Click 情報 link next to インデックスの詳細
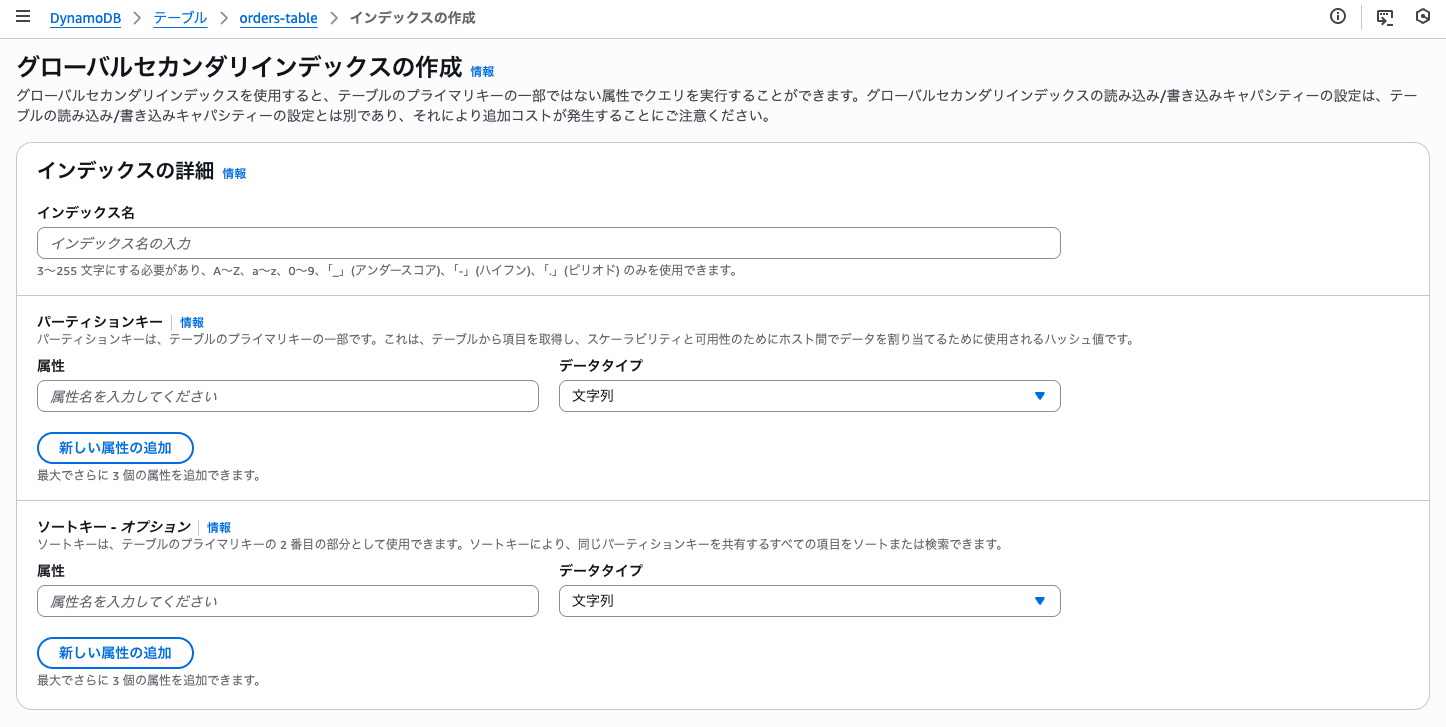The height and width of the screenshot is (727, 1446). 234,173
